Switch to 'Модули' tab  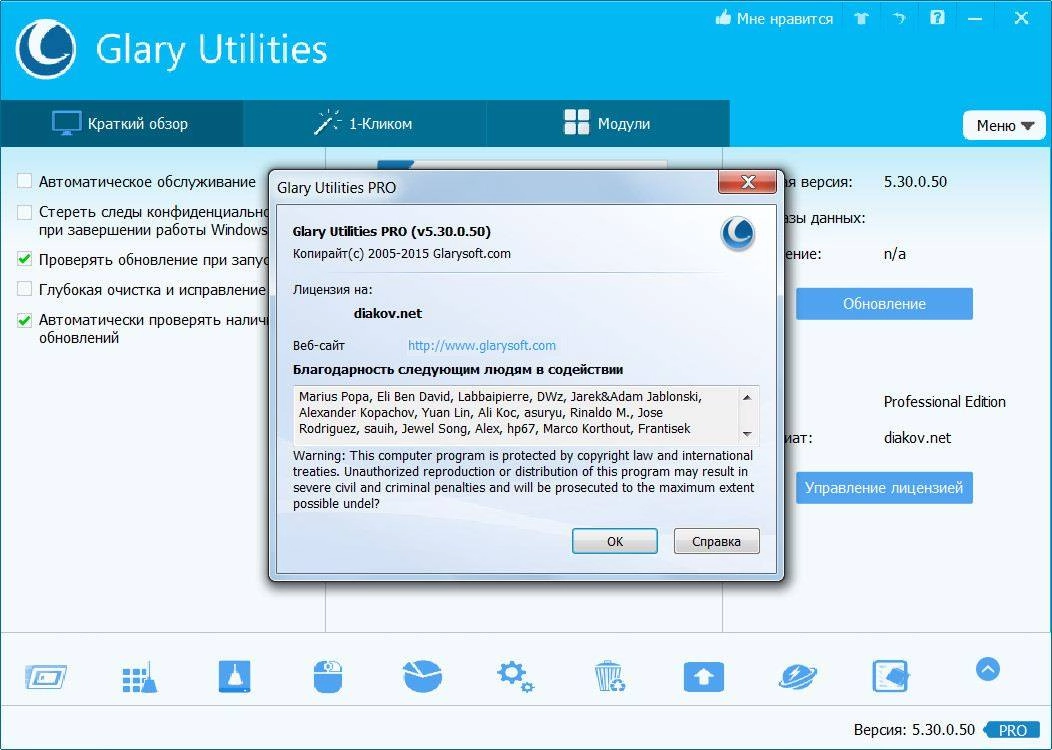point(607,123)
